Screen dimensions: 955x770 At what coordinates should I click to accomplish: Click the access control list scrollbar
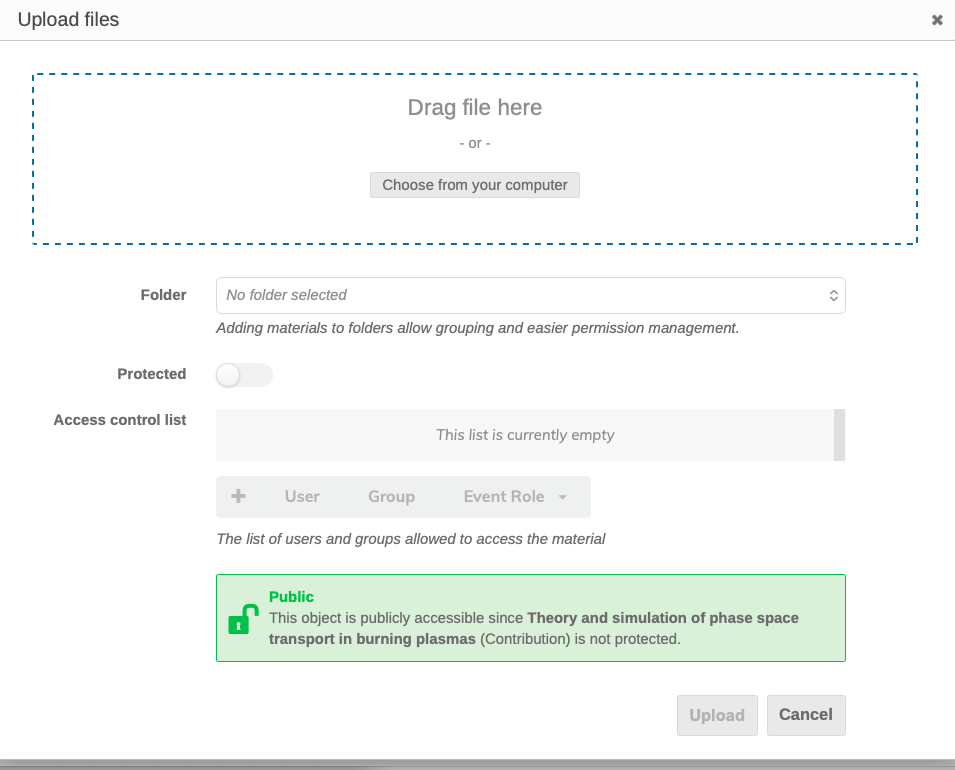pos(840,434)
